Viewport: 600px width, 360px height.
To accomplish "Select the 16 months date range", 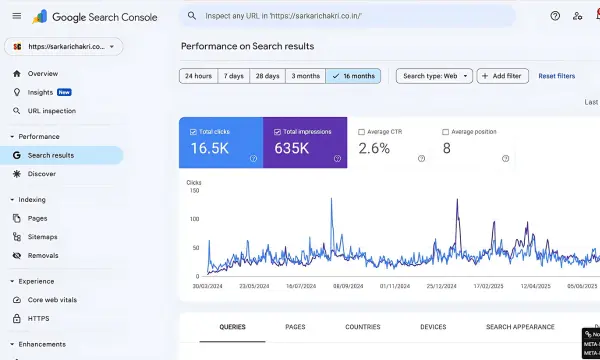I will [x=353, y=76].
